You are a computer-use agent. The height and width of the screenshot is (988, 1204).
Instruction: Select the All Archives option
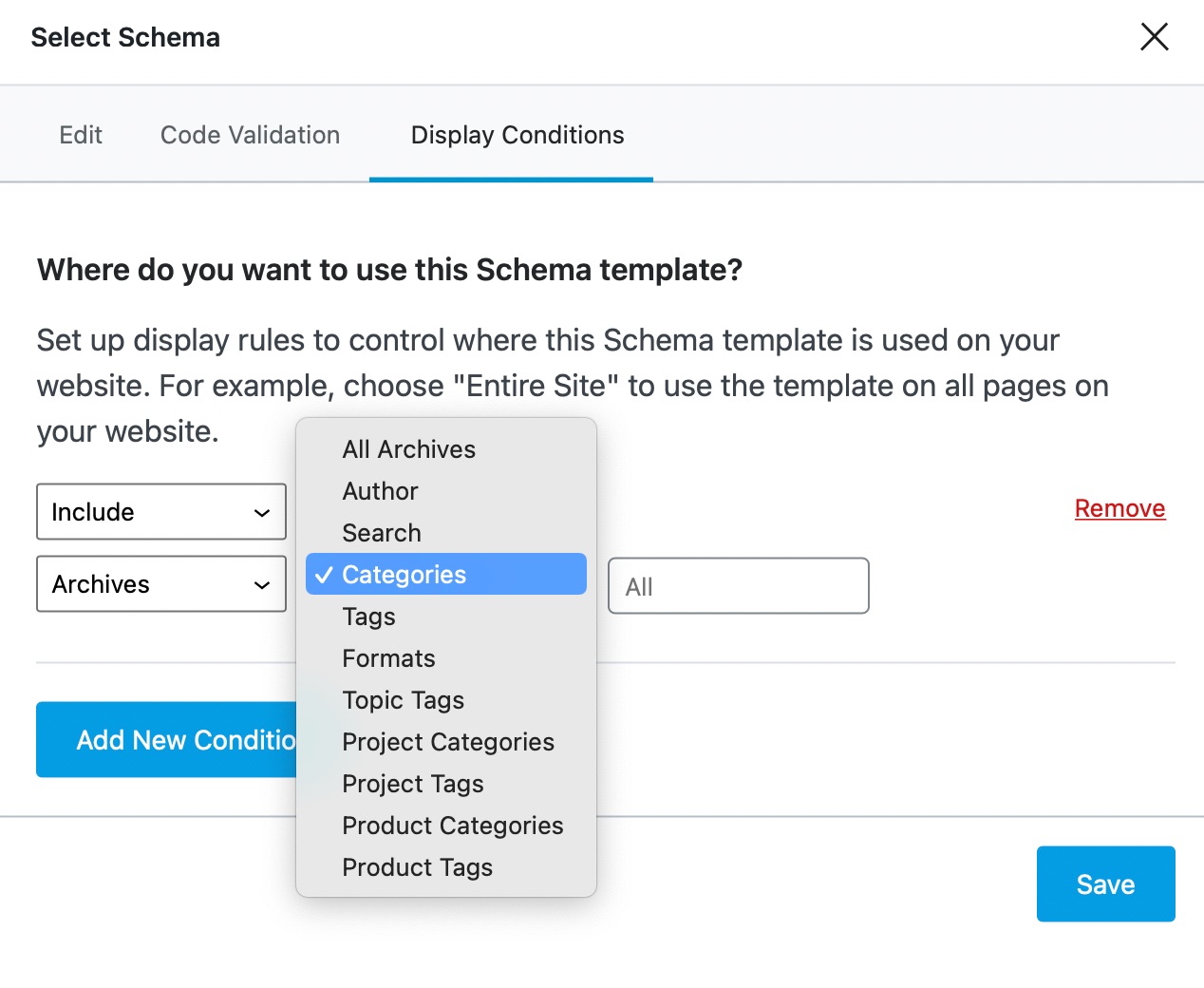[x=408, y=448]
